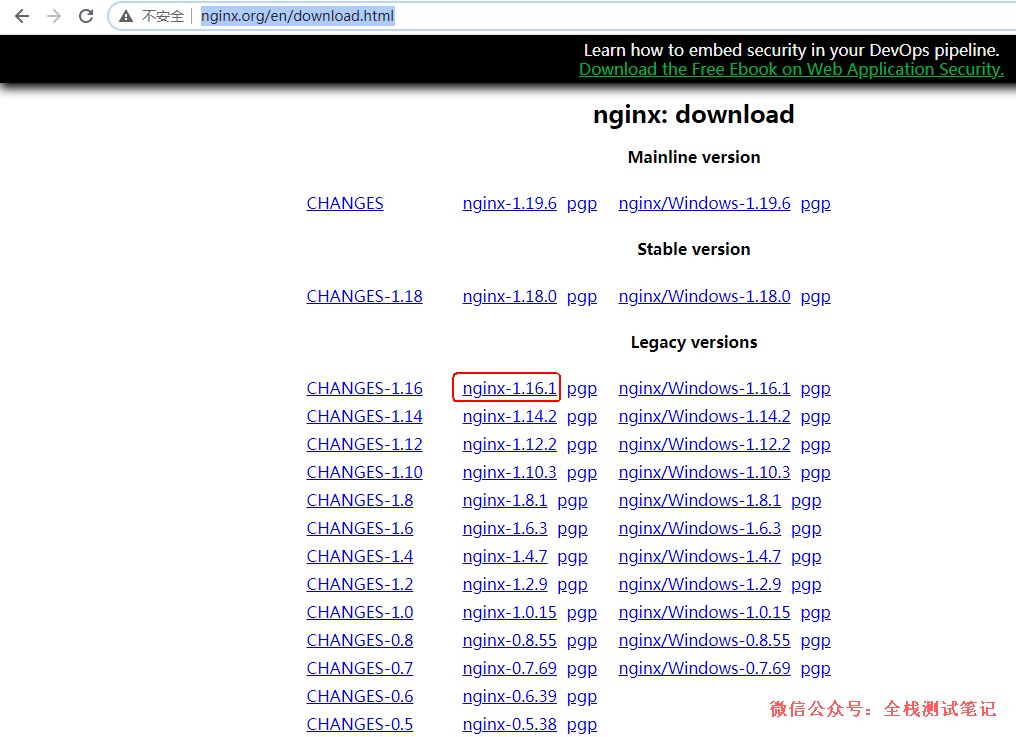Download nginx-1.19.6 source
Viewport: 1016px width, 737px height.
pos(509,204)
